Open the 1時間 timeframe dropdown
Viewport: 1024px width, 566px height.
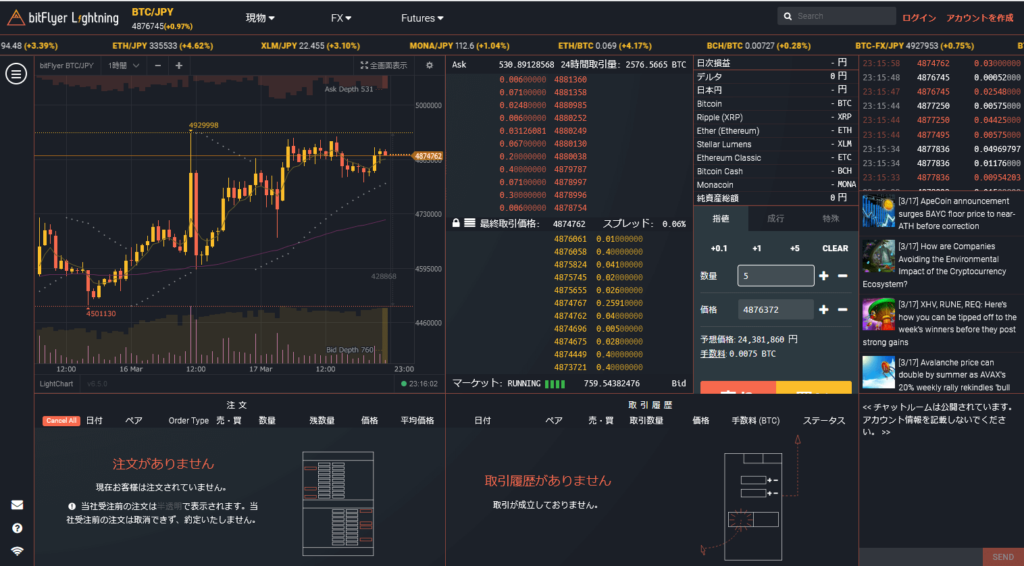pyautogui.click(x=123, y=65)
